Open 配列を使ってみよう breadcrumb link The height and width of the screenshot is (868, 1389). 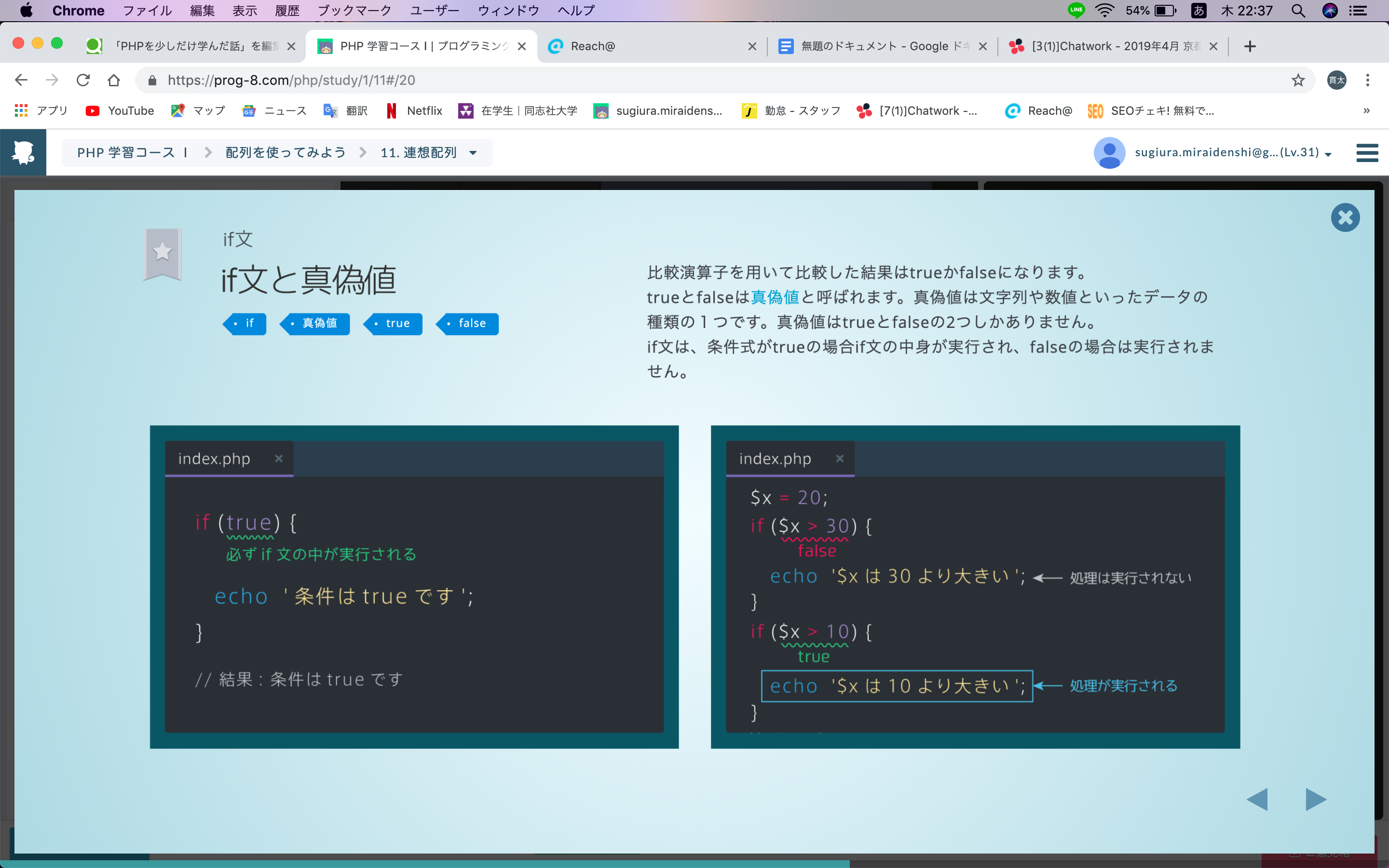coord(286,153)
